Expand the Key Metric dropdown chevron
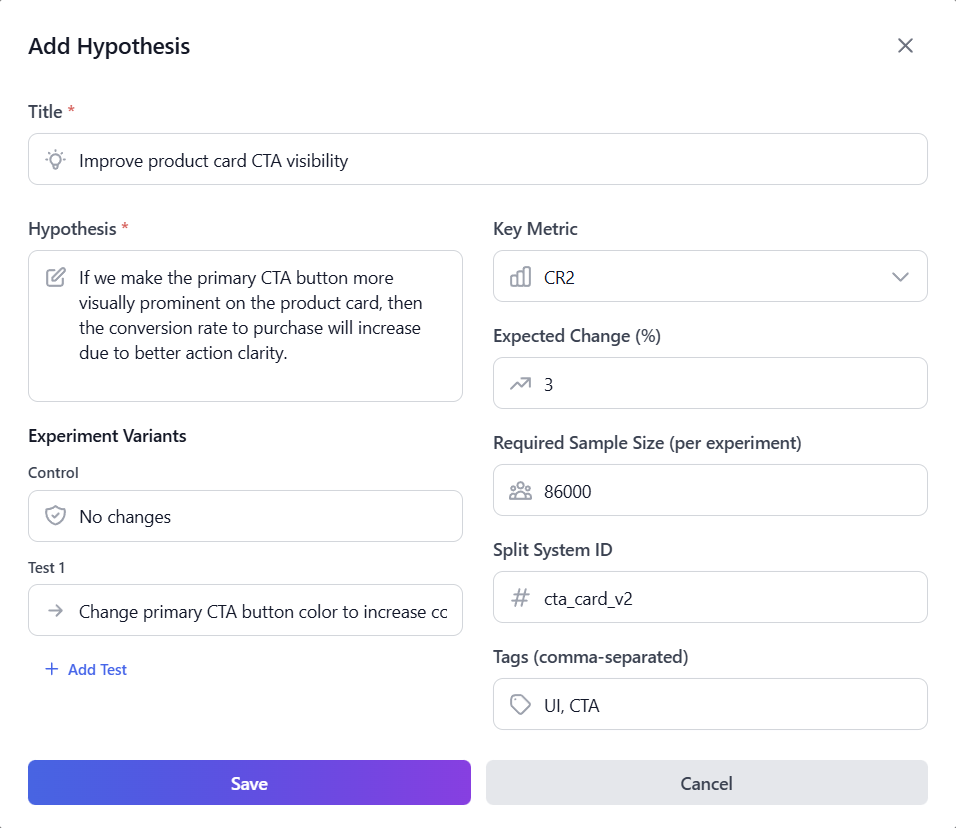Viewport: 956px width, 828px height. coord(899,276)
